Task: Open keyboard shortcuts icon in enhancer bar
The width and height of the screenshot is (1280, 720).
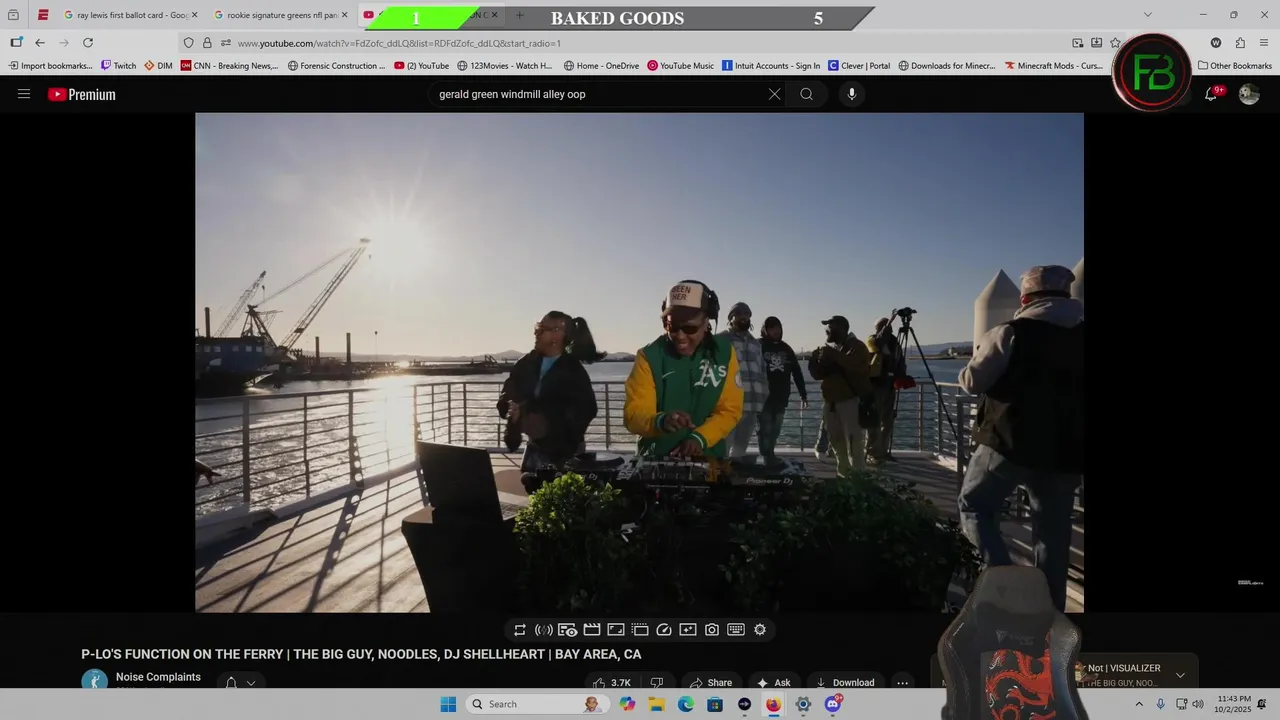Action: pyautogui.click(x=736, y=630)
